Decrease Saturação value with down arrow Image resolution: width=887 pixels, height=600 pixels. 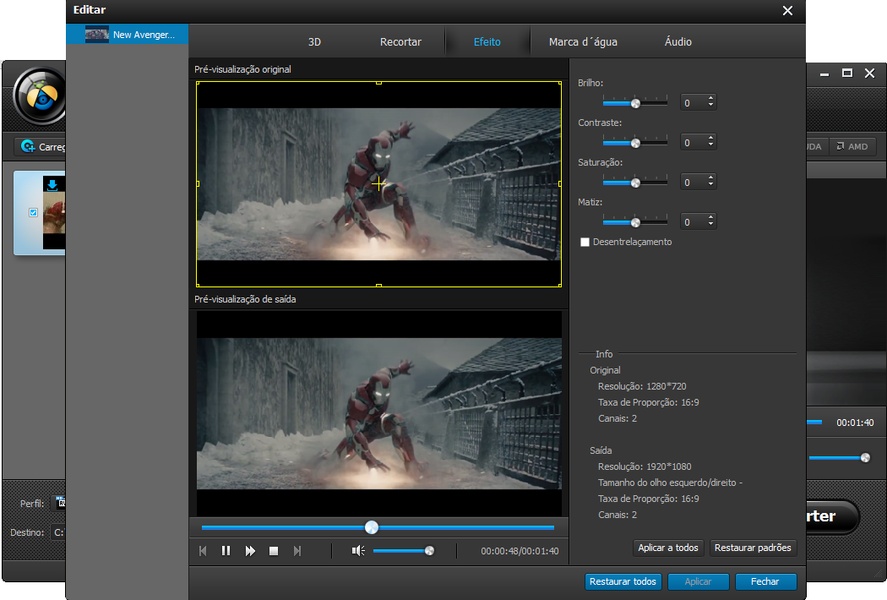(x=711, y=185)
